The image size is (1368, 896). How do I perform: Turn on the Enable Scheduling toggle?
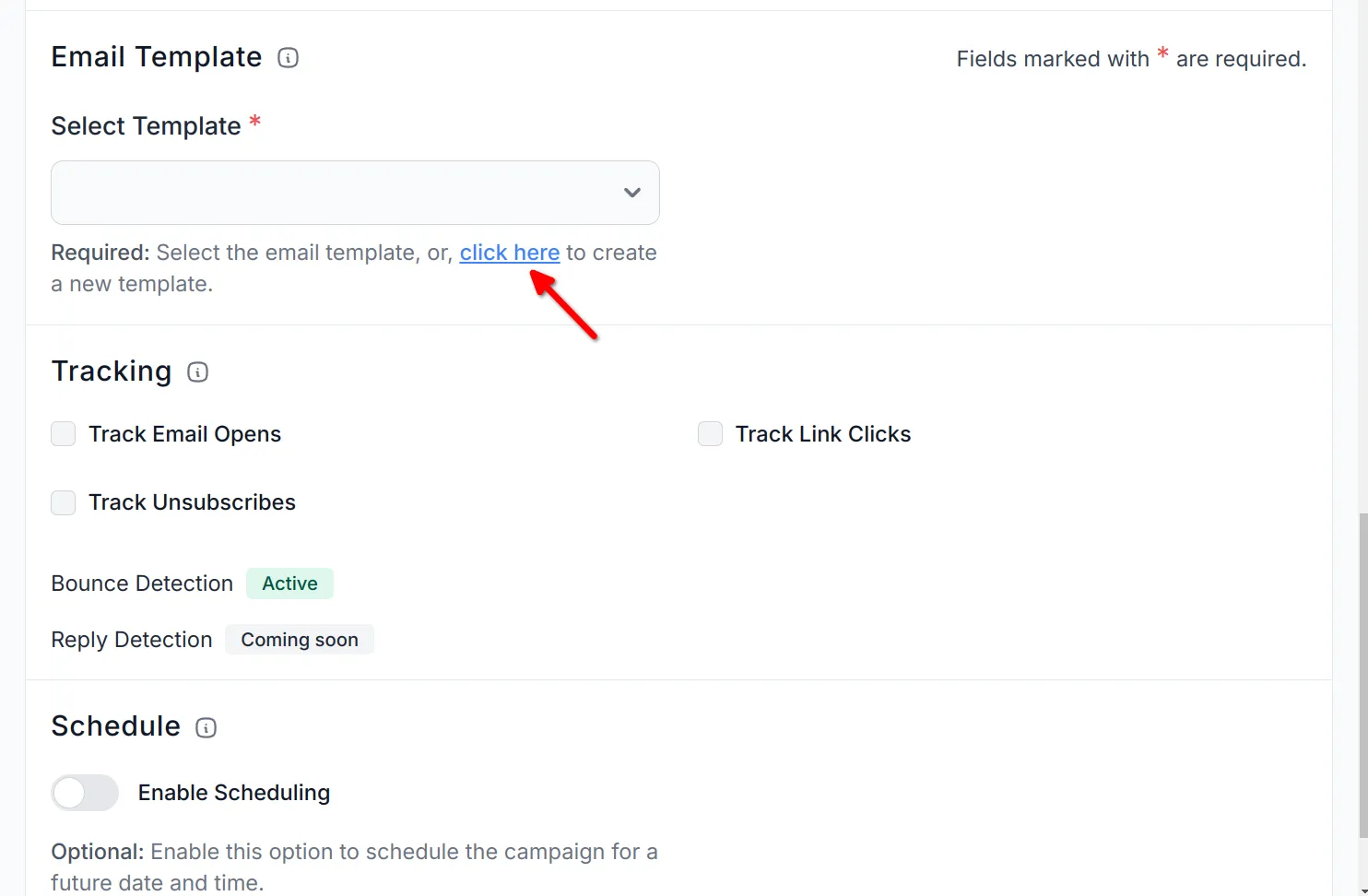pyautogui.click(x=85, y=793)
